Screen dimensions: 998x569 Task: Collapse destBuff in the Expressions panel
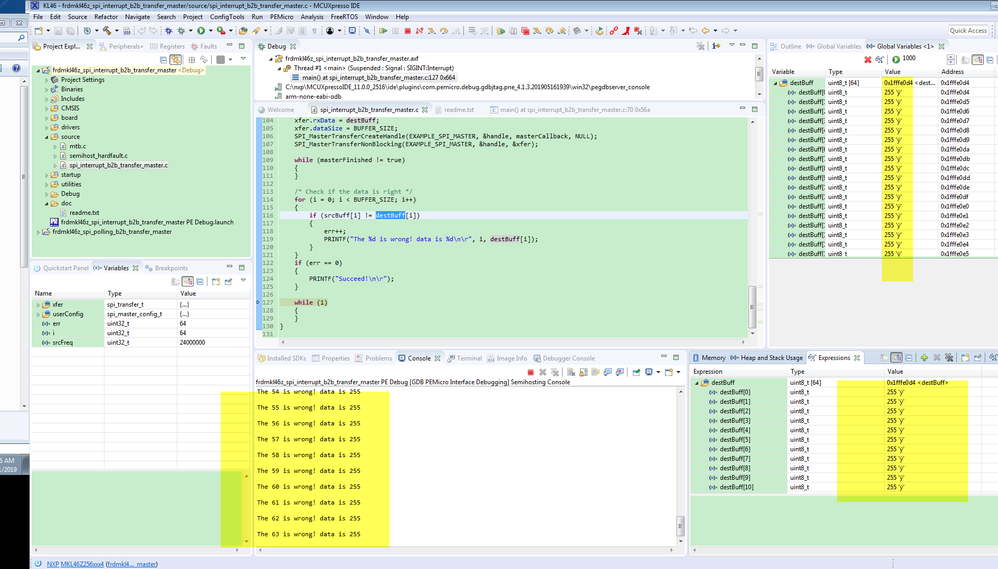(698, 383)
